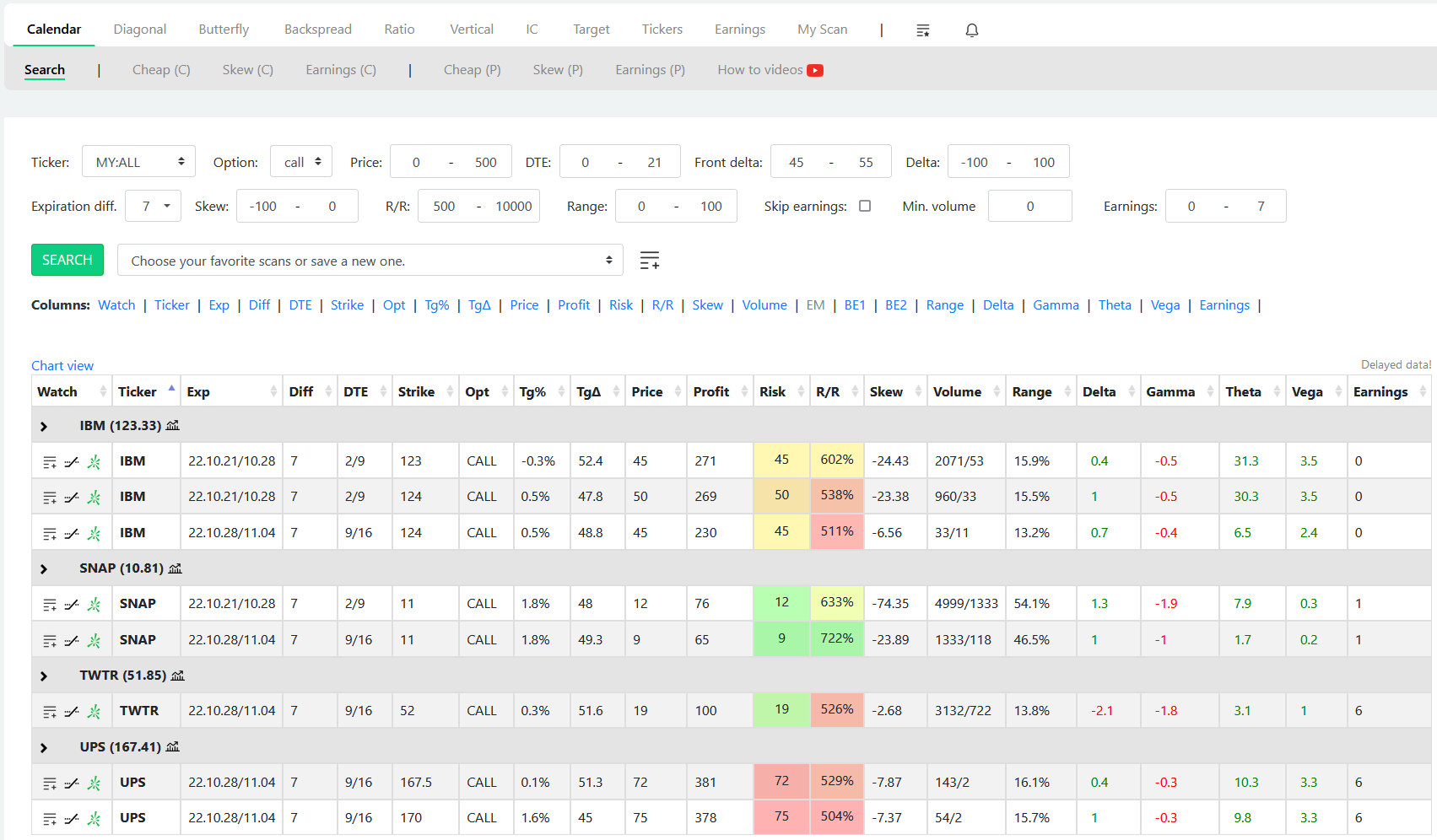
Task: Open the Ticker MY:ALL dropdown
Action: pos(138,162)
